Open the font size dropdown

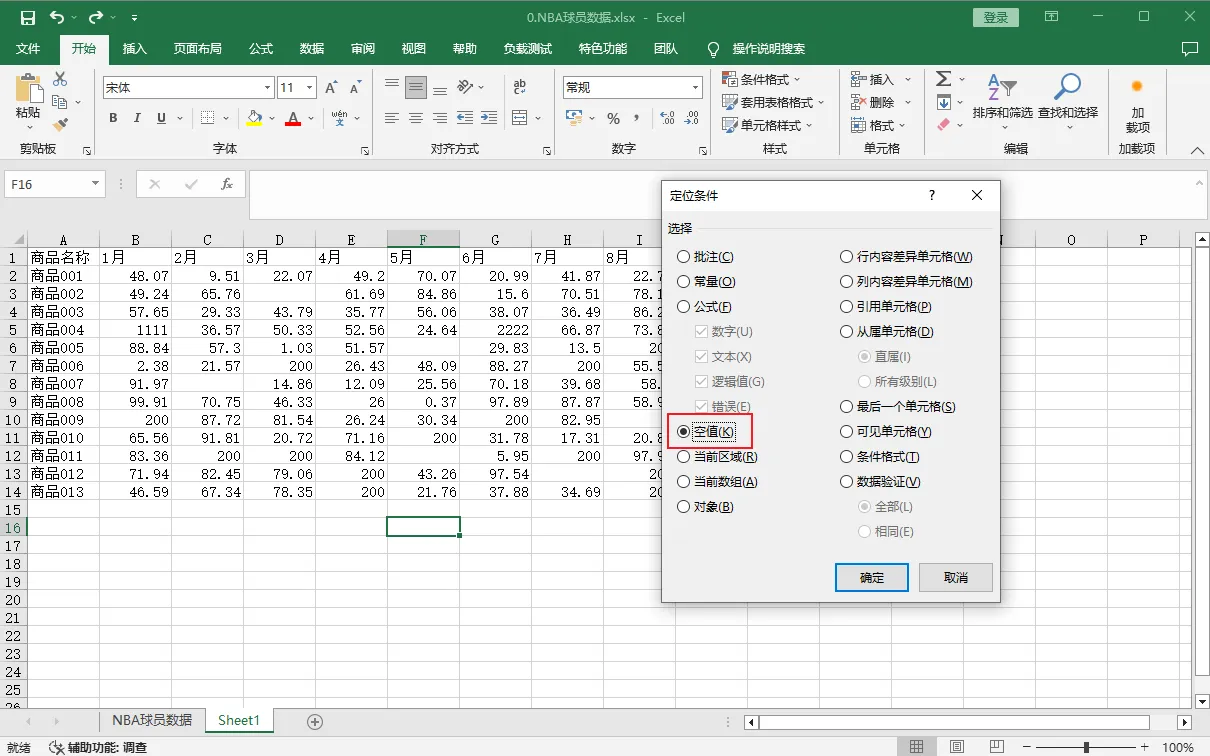pos(310,88)
